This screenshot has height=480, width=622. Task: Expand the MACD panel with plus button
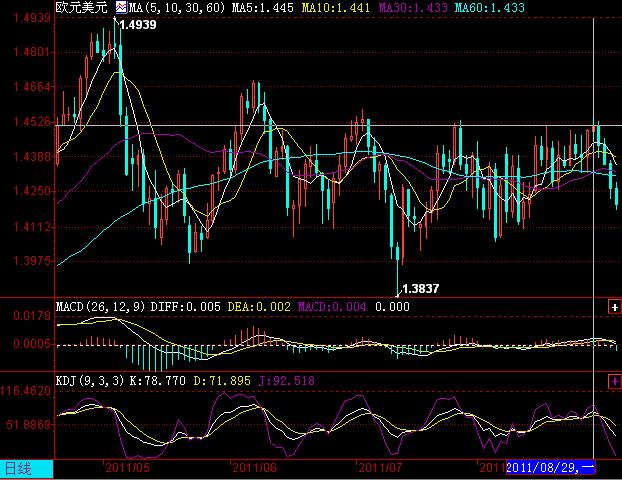coord(614,307)
